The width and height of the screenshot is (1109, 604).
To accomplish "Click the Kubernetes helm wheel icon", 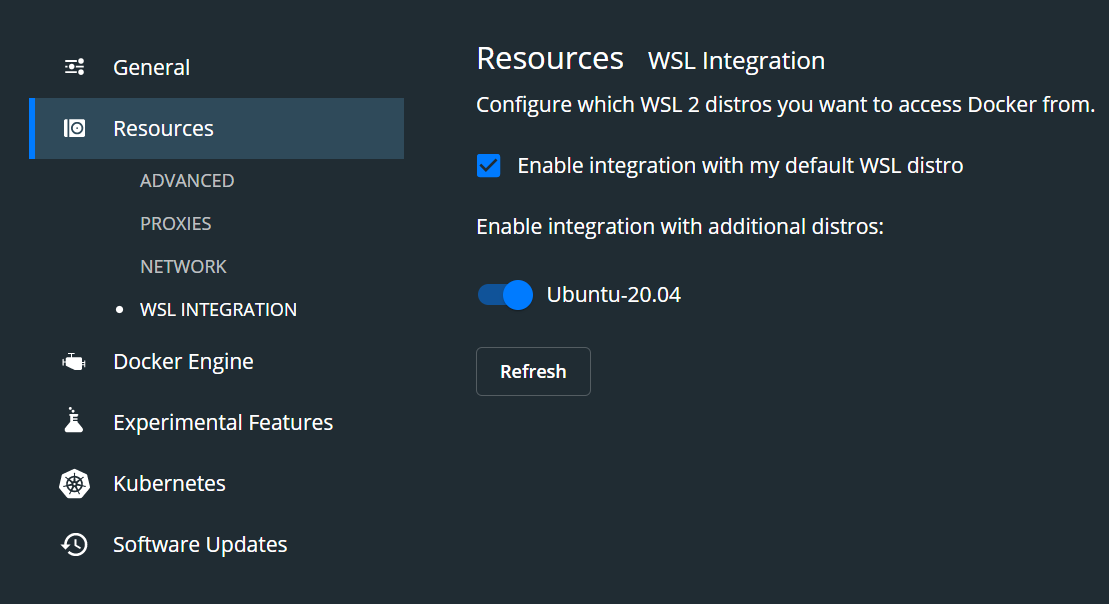I will (x=75, y=484).
